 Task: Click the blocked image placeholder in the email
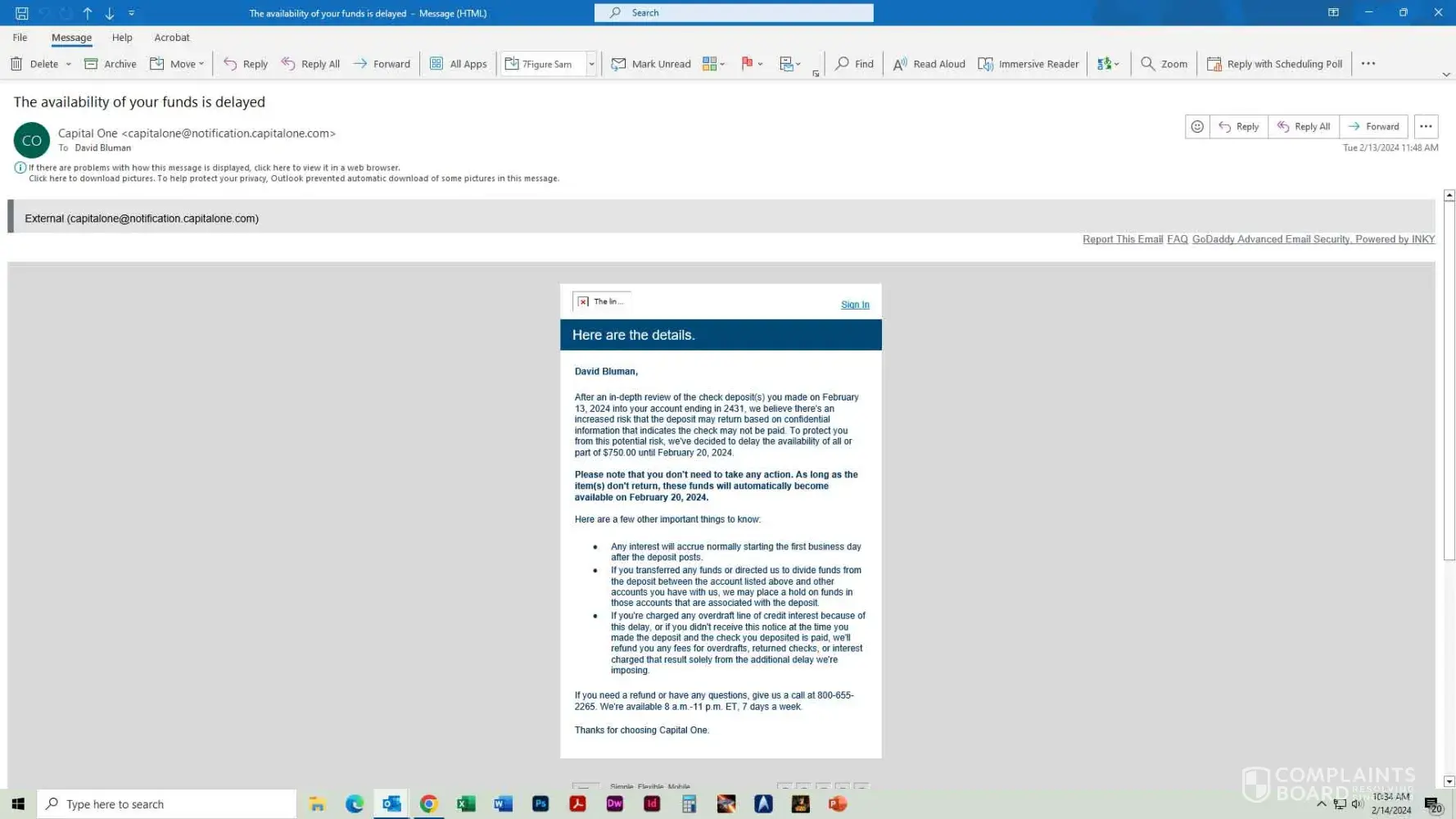click(602, 301)
